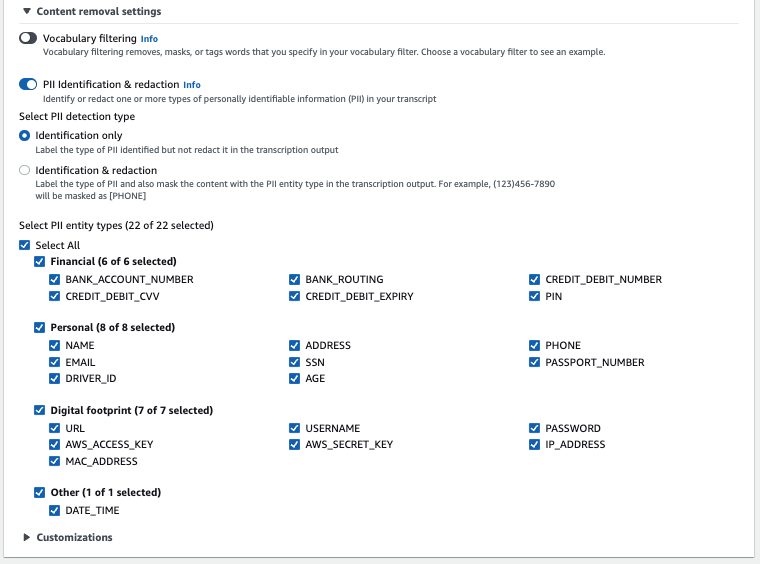Open Info link for PII Identification & redaction
This screenshot has height=564, width=760.
pos(192,85)
